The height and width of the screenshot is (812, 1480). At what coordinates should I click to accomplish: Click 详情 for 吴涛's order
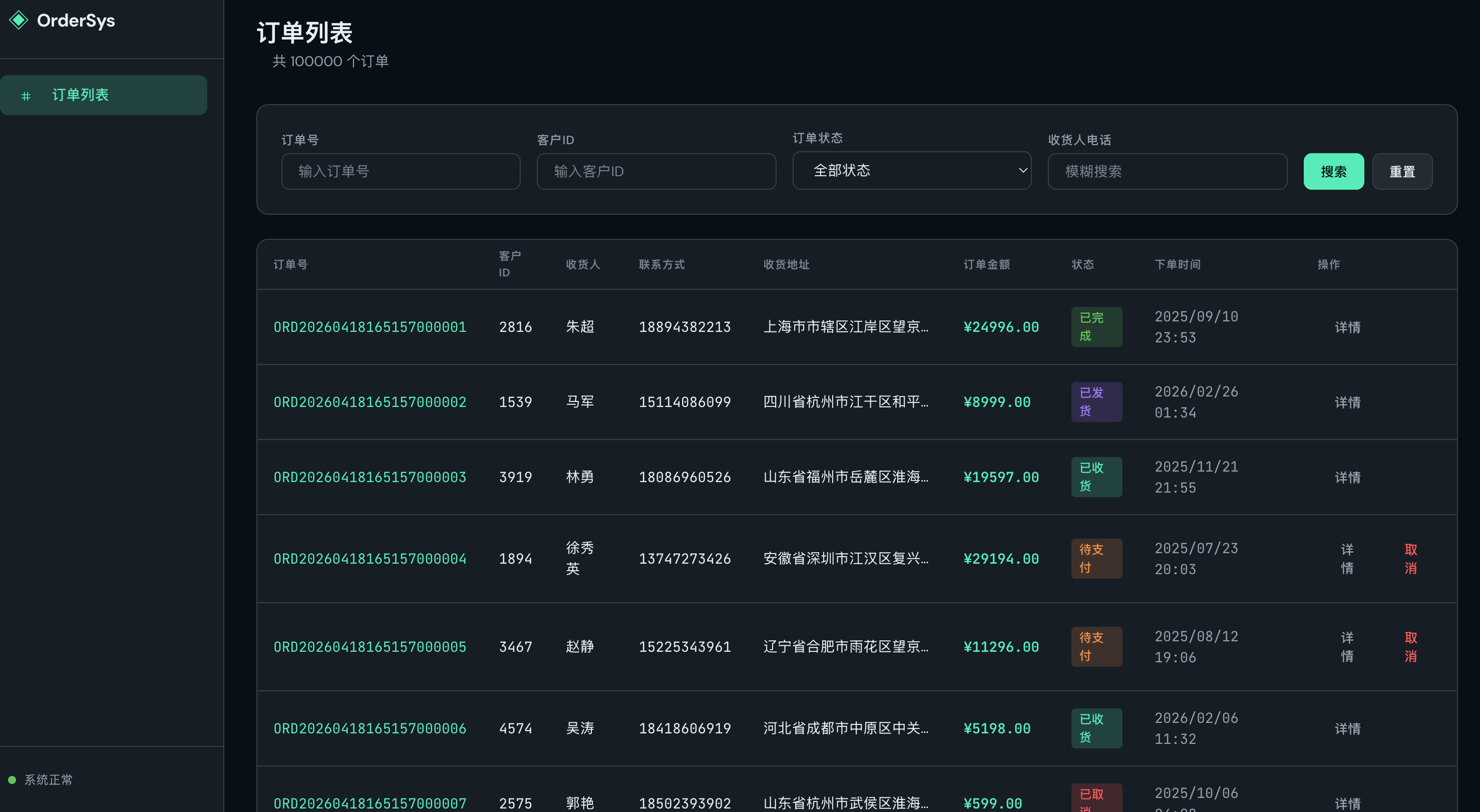pos(1347,729)
